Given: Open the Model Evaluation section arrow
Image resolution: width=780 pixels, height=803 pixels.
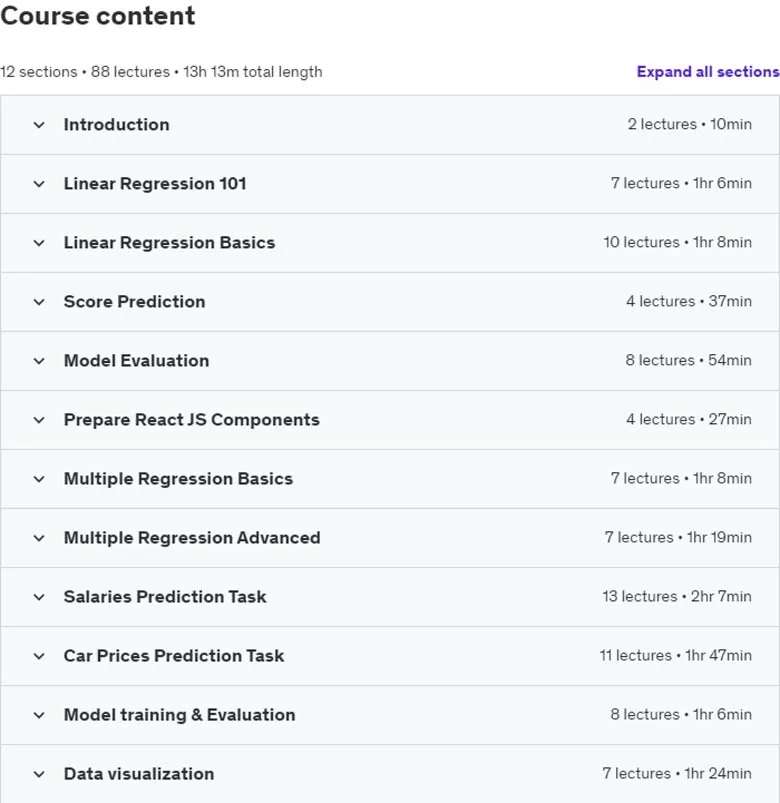Looking at the screenshot, I should (39, 361).
